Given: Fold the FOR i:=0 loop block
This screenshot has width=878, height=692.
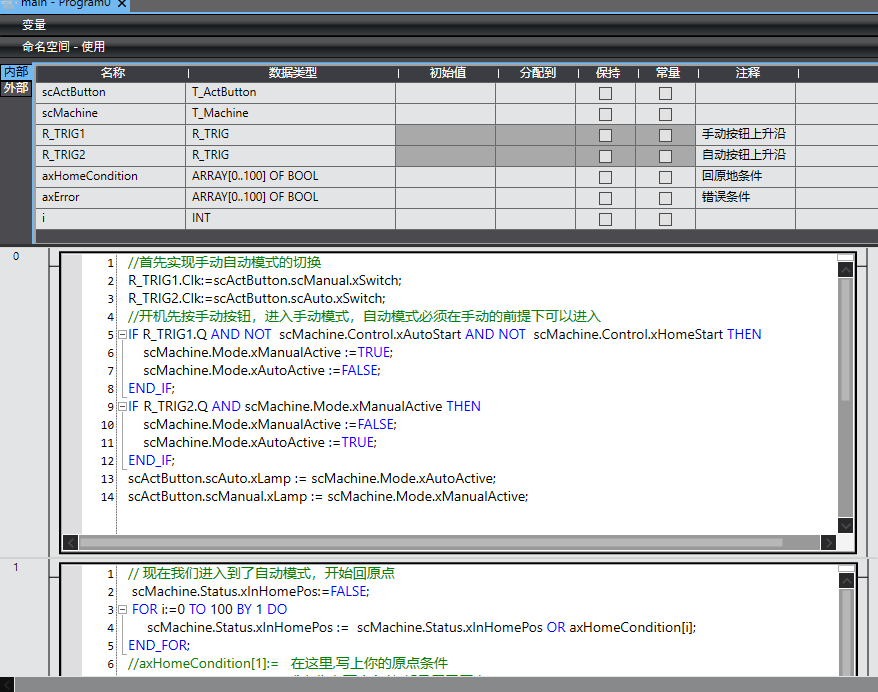Looking at the screenshot, I should (121, 609).
